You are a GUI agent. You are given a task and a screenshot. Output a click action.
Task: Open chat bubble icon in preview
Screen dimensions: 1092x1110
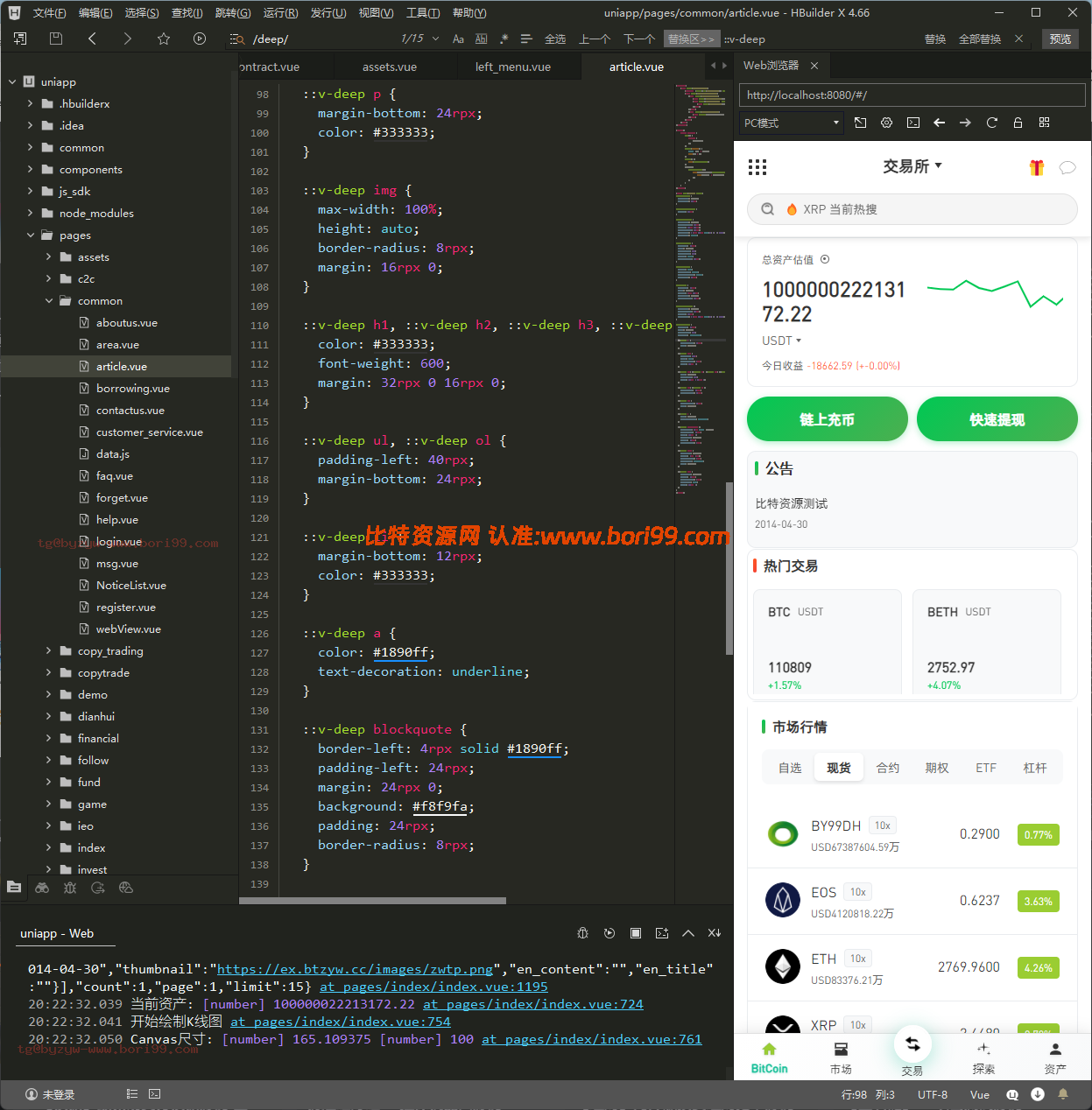click(x=1067, y=167)
